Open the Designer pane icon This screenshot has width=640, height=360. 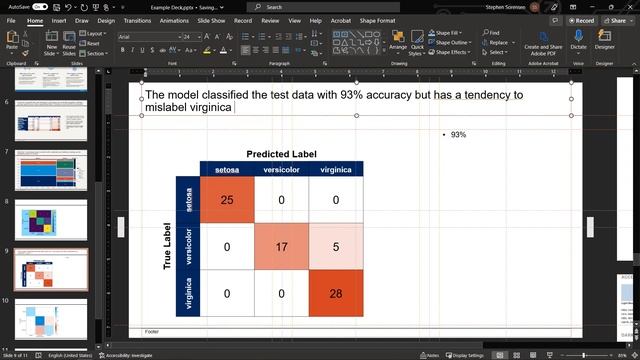pos(604,36)
